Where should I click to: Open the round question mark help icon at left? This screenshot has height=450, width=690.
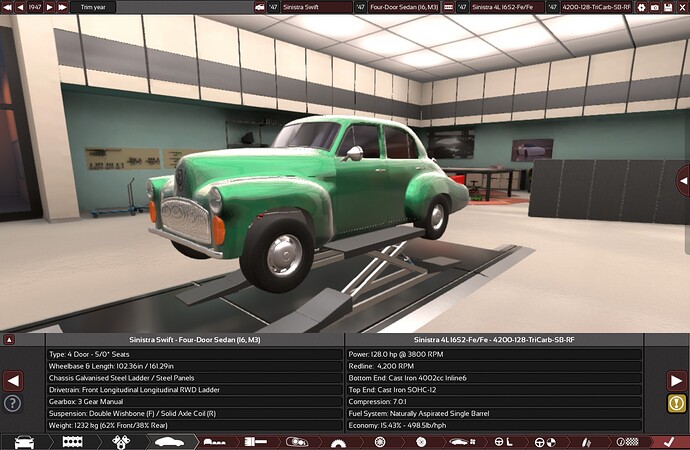tap(12, 403)
